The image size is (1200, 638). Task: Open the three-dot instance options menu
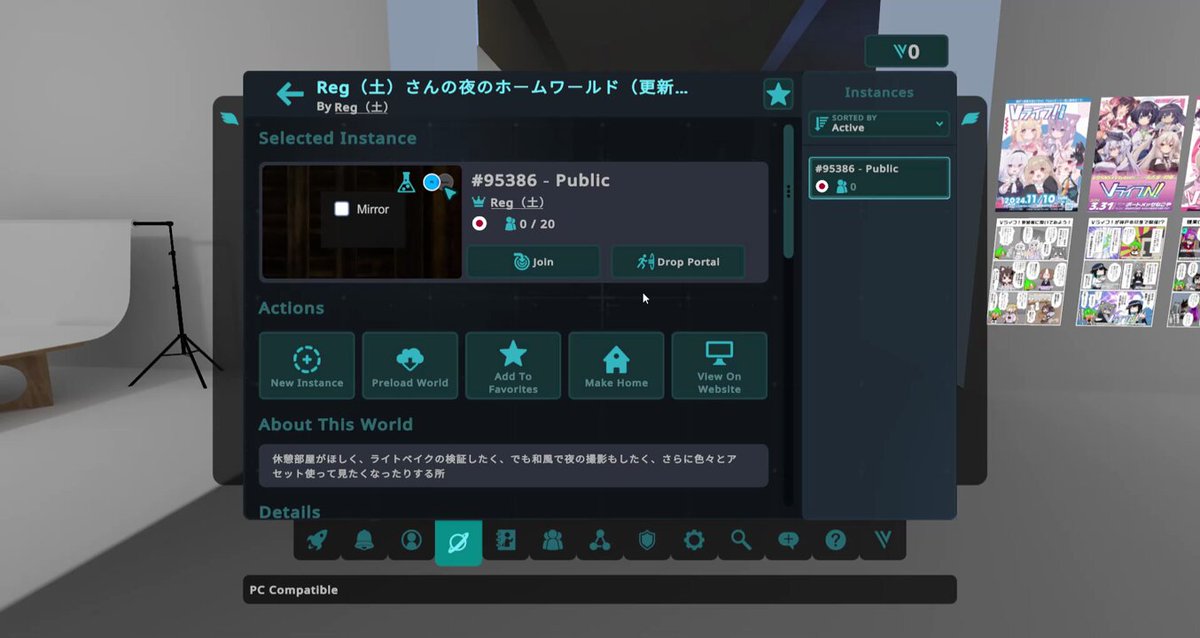point(789,190)
